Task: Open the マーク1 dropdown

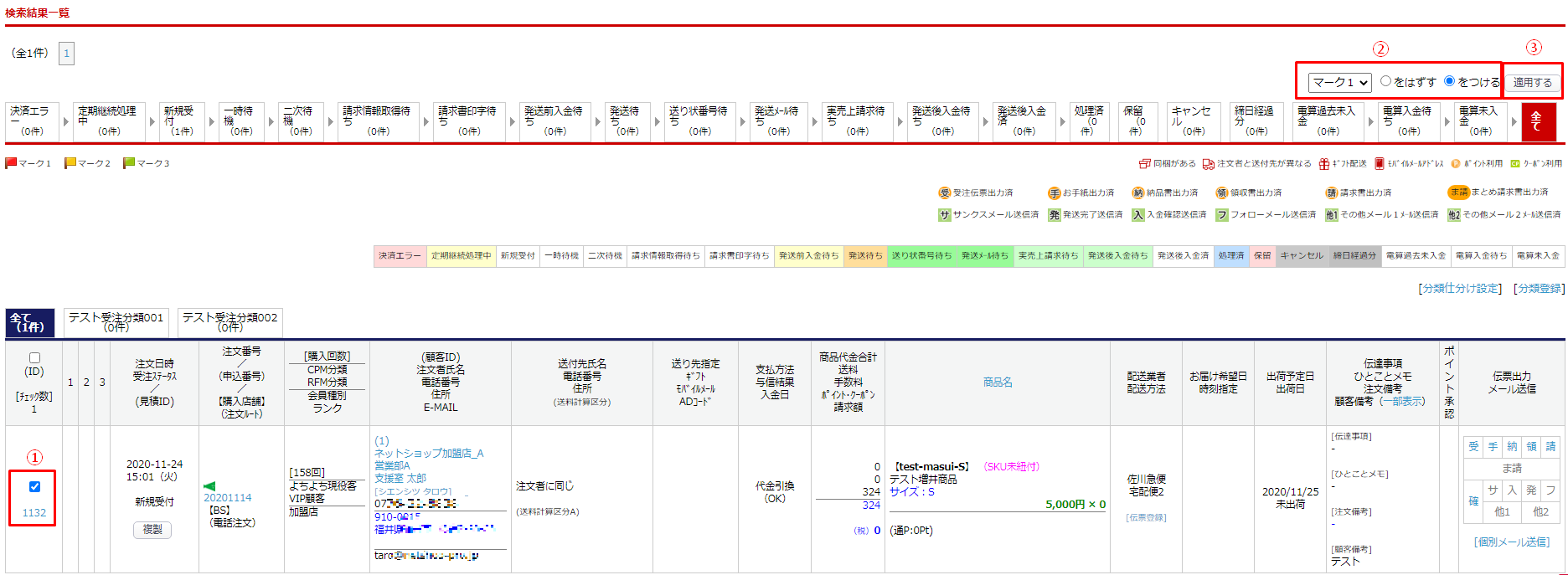Action: point(1340,82)
